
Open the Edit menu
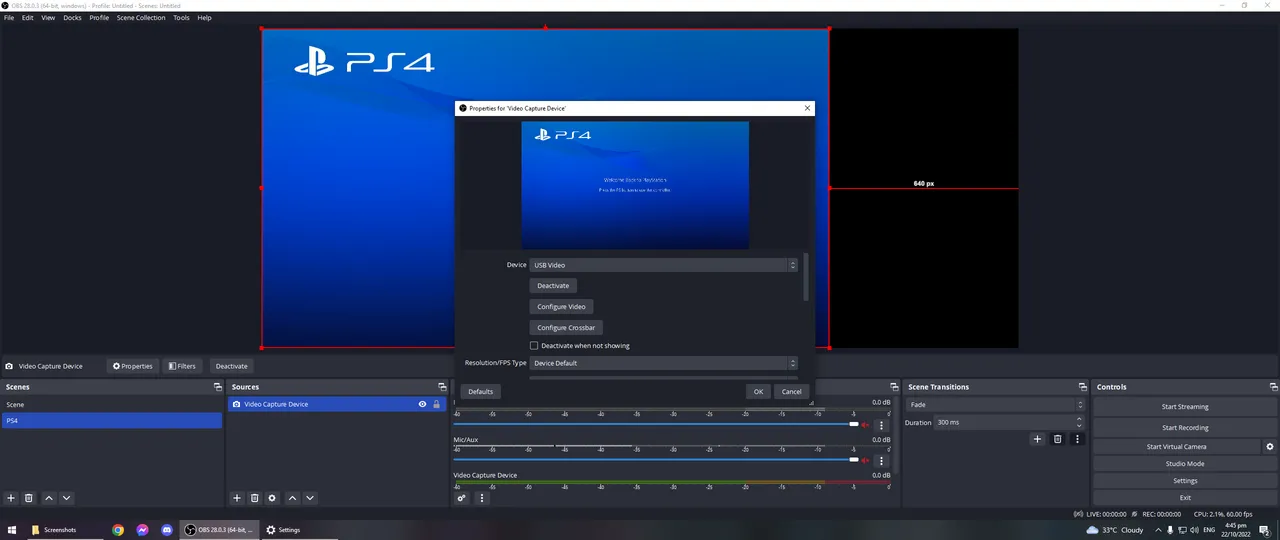[27, 18]
